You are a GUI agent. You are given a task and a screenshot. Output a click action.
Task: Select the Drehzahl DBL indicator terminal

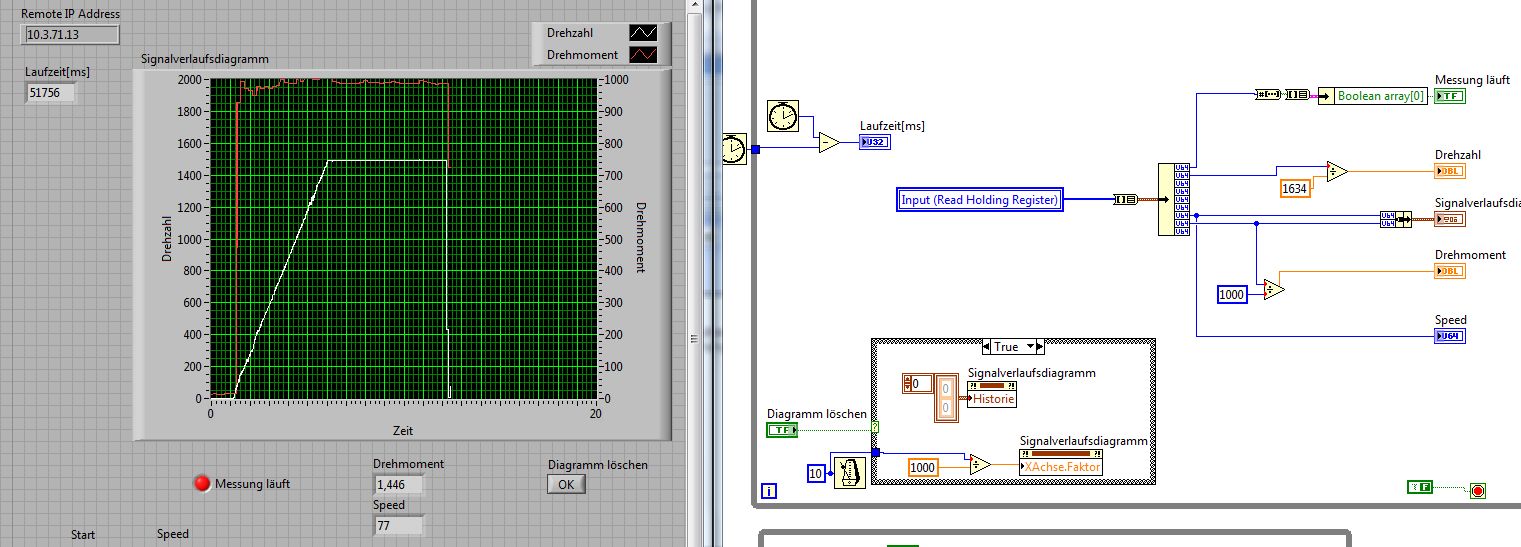(1450, 171)
